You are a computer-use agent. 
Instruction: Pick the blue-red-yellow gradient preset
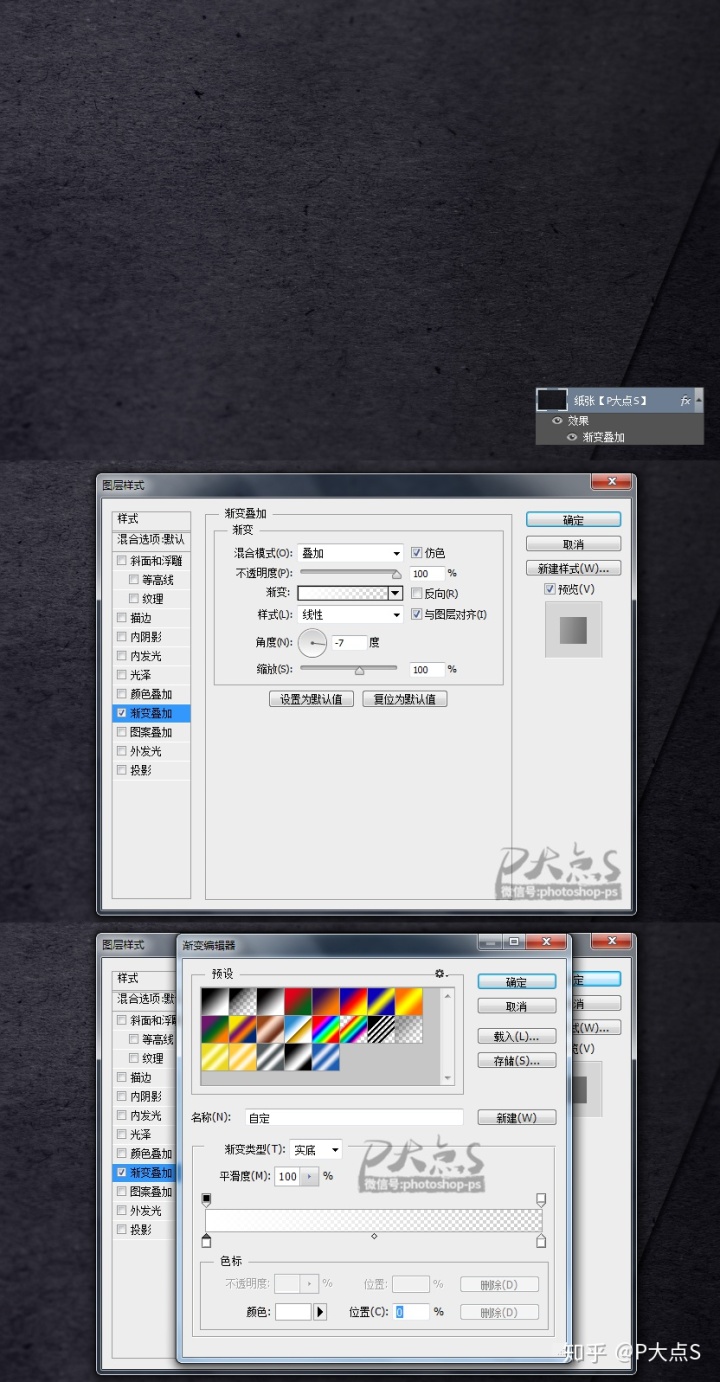[354, 1002]
